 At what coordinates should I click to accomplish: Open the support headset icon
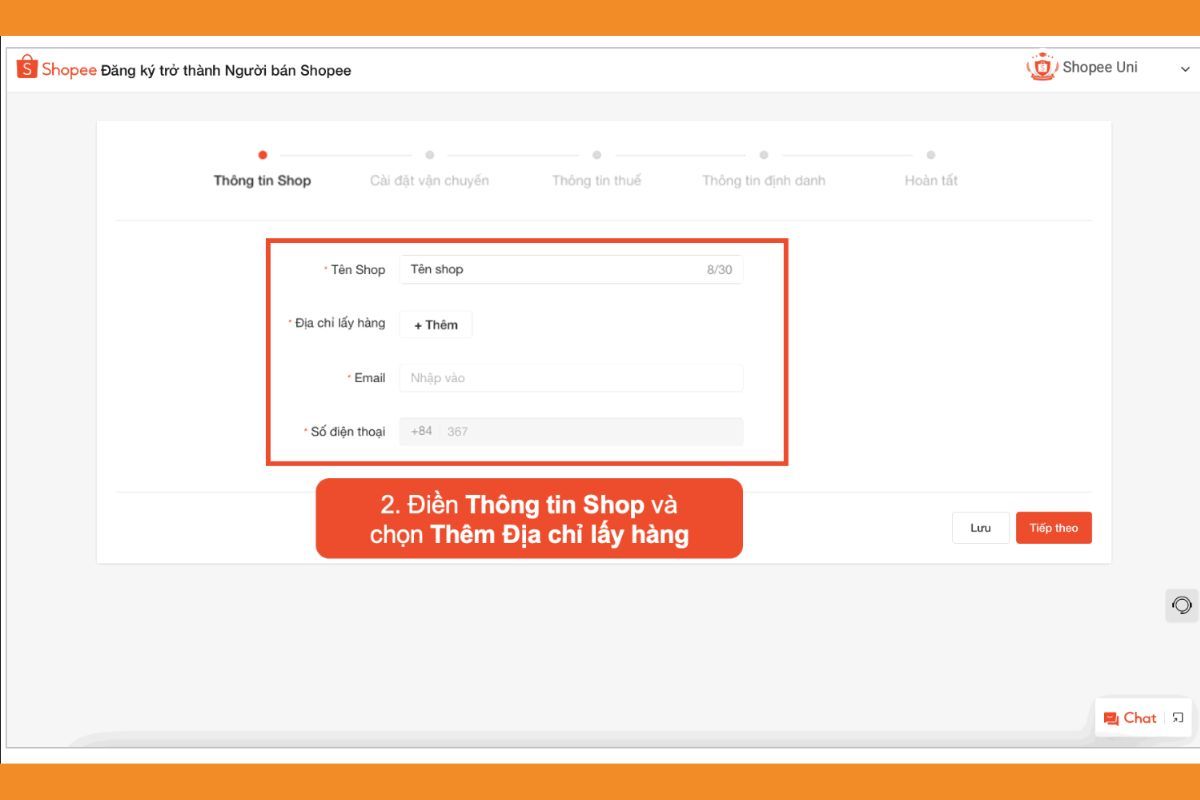click(x=1181, y=605)
